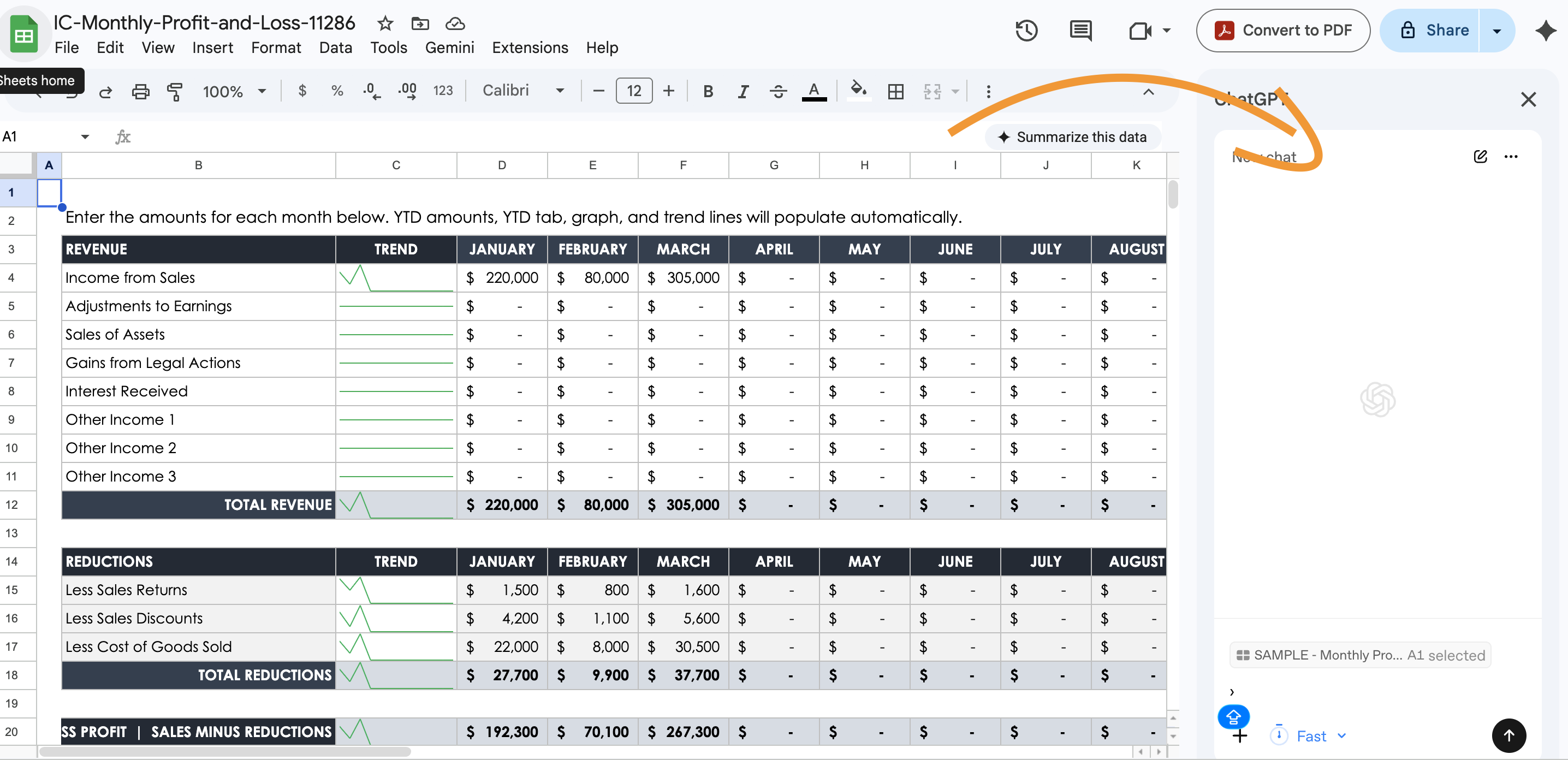Toggle strikethrough formatting
Screen dimensions: 1568x760
click(x=778, y=91)
